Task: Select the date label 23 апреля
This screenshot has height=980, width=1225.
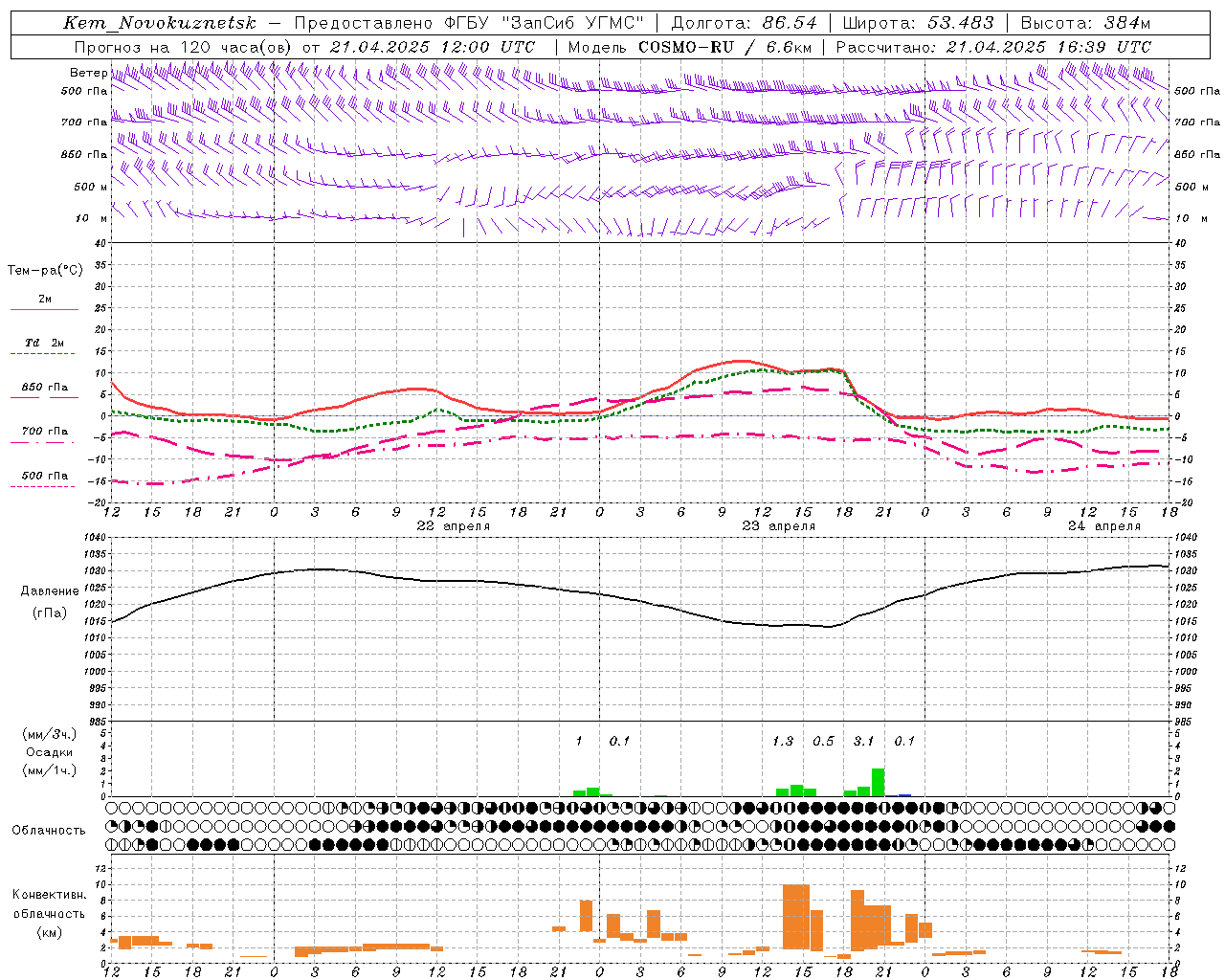Action: (x=779, y=526)
